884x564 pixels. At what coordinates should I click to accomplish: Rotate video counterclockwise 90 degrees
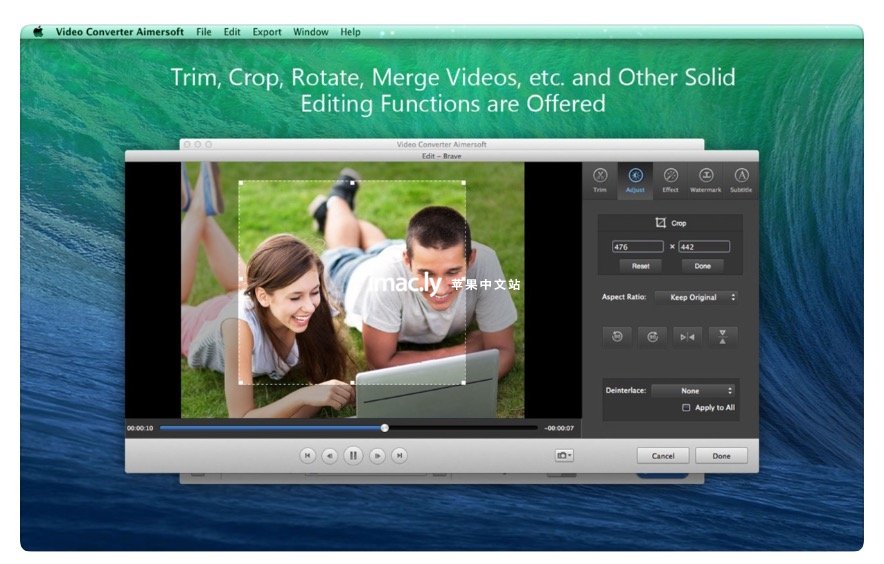tap(617, 337)
